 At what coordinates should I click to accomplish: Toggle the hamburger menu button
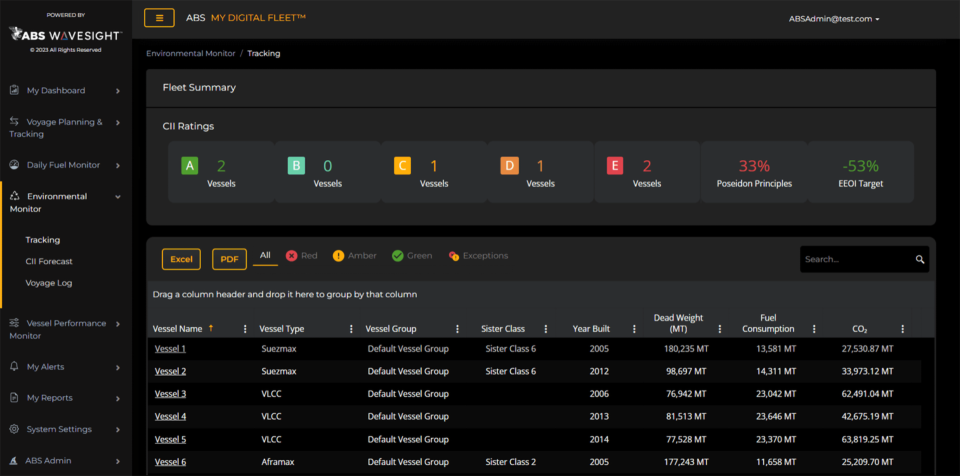159,18
